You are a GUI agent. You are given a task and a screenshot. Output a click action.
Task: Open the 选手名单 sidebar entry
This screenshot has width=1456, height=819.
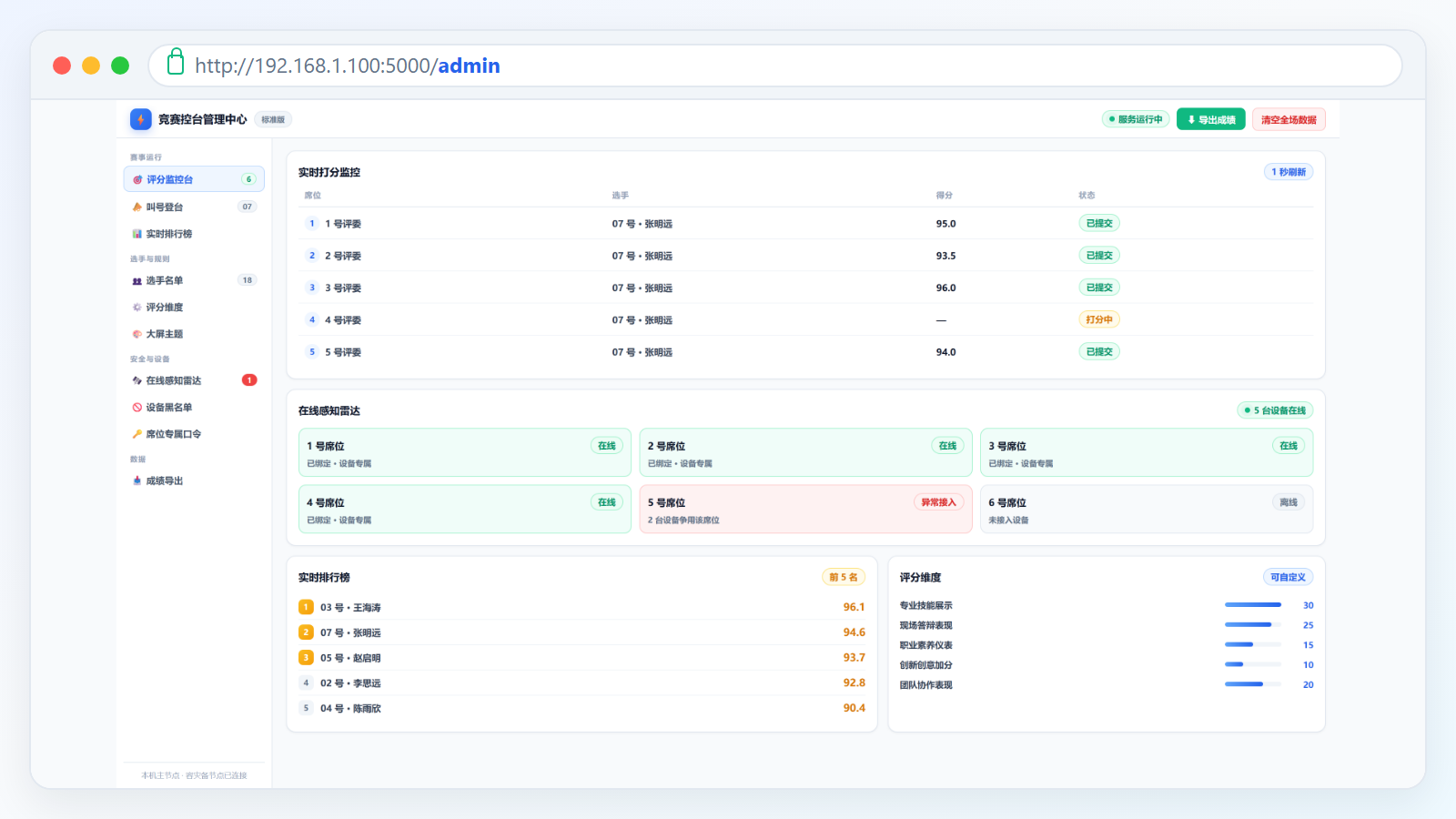(x=194, y=280)
